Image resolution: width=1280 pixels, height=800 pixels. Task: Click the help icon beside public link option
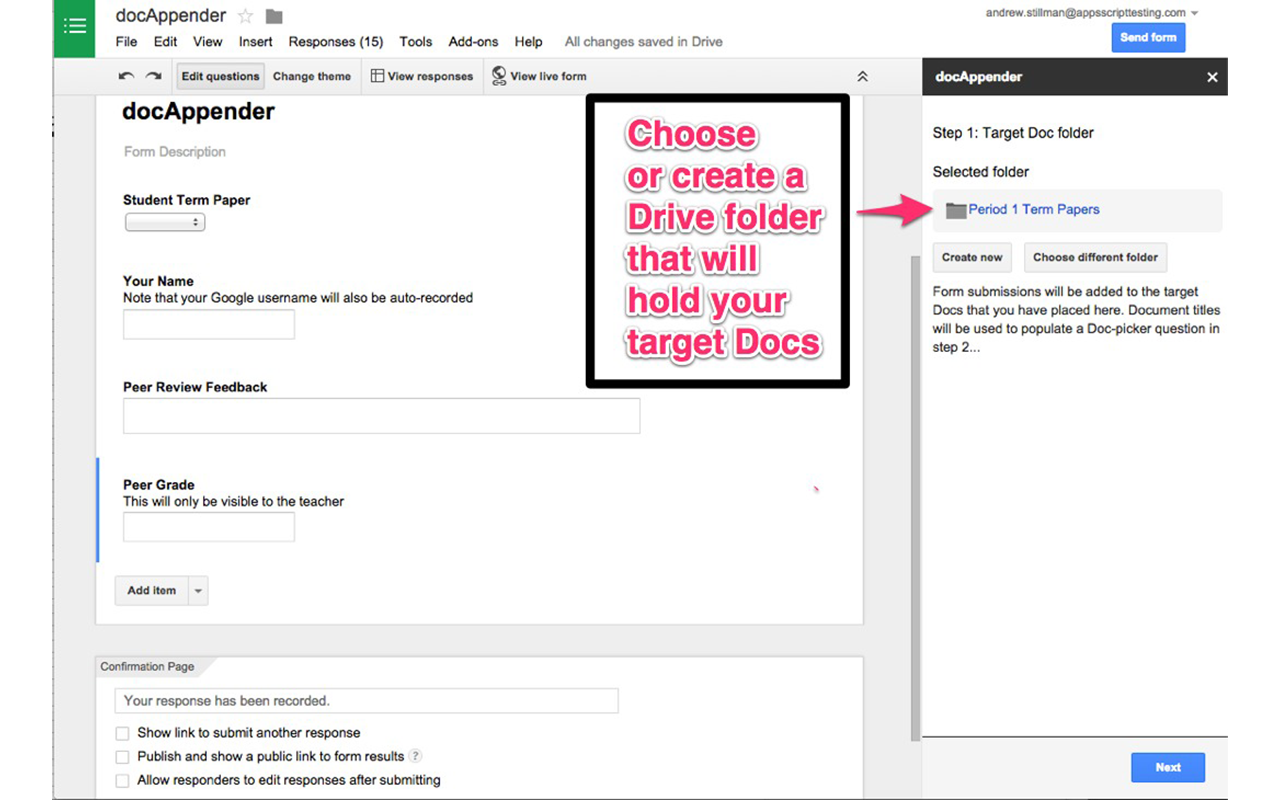[x=416, y=756]
